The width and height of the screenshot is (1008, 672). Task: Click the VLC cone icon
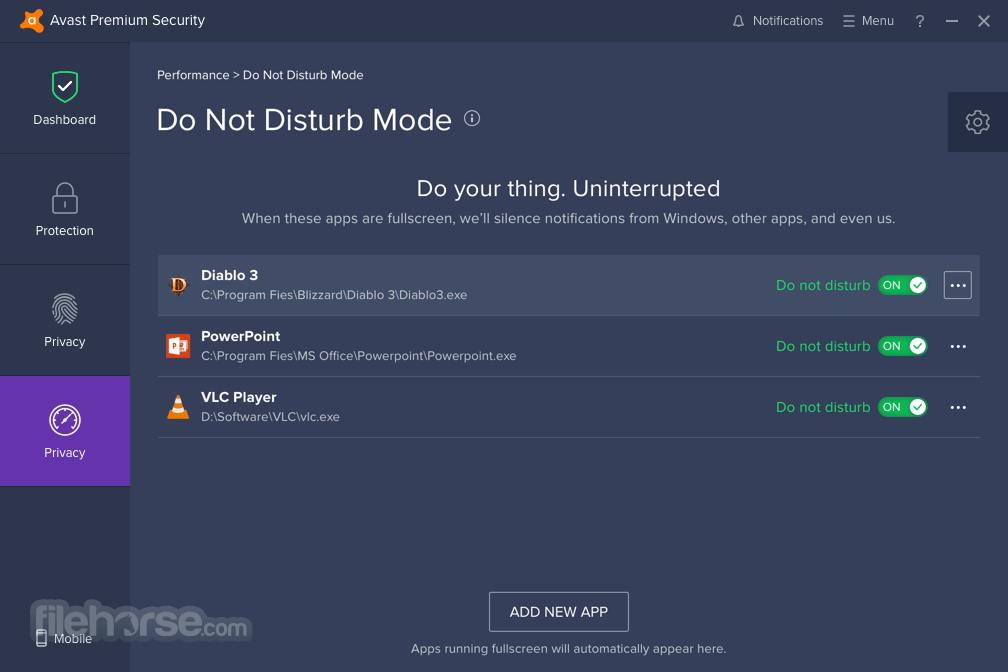[178, 407]
